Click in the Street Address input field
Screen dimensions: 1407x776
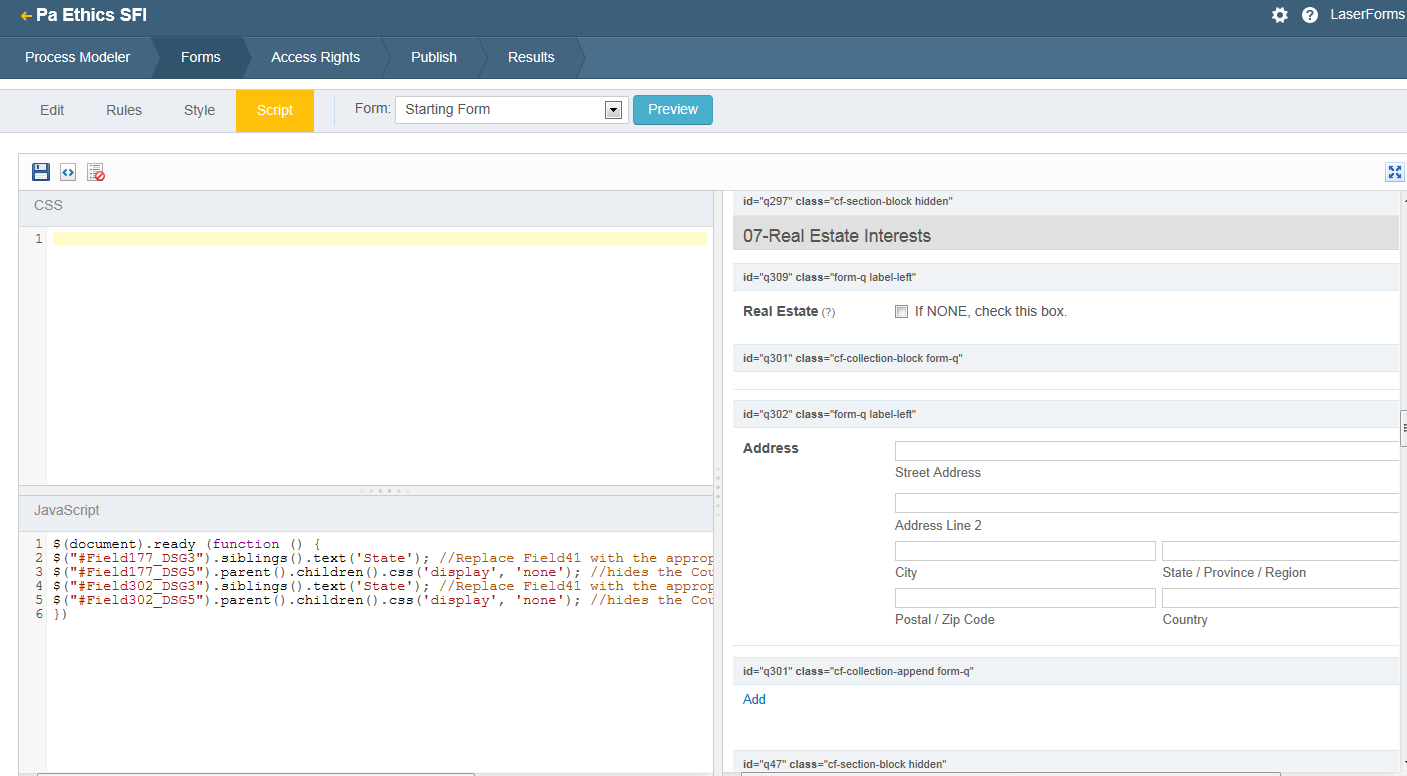point(1145,451)
